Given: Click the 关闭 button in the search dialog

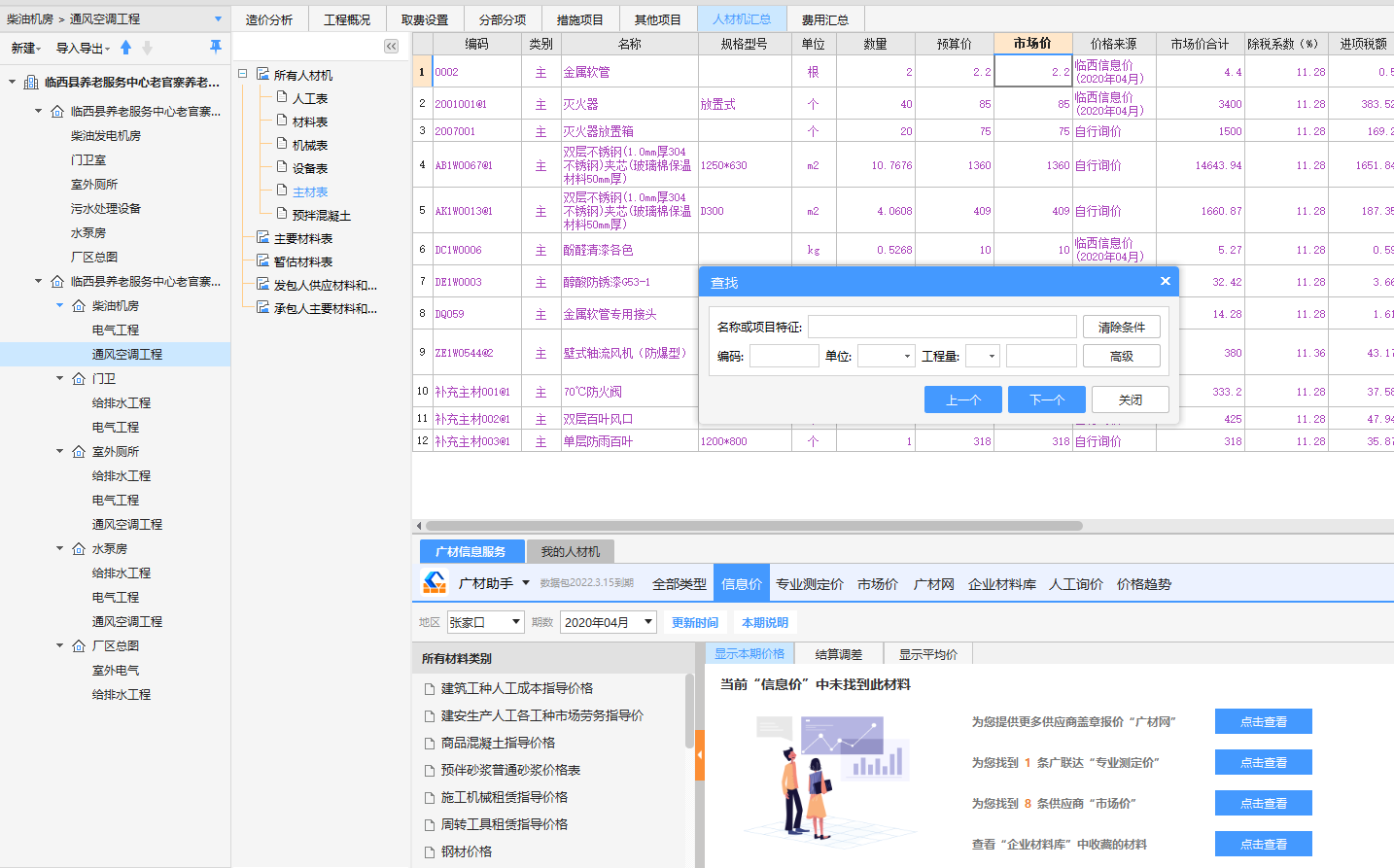Looking at the screenshot, I should point(1131,399).
